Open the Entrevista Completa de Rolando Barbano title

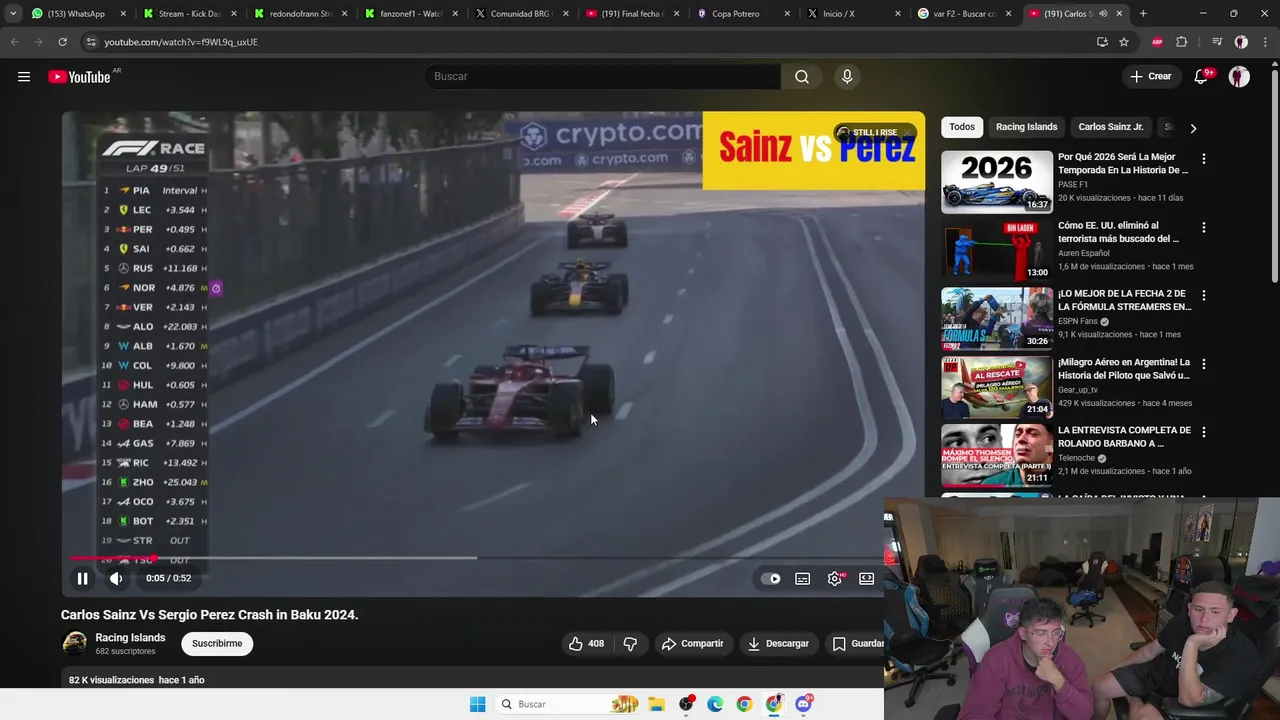tap(1124, 437)
